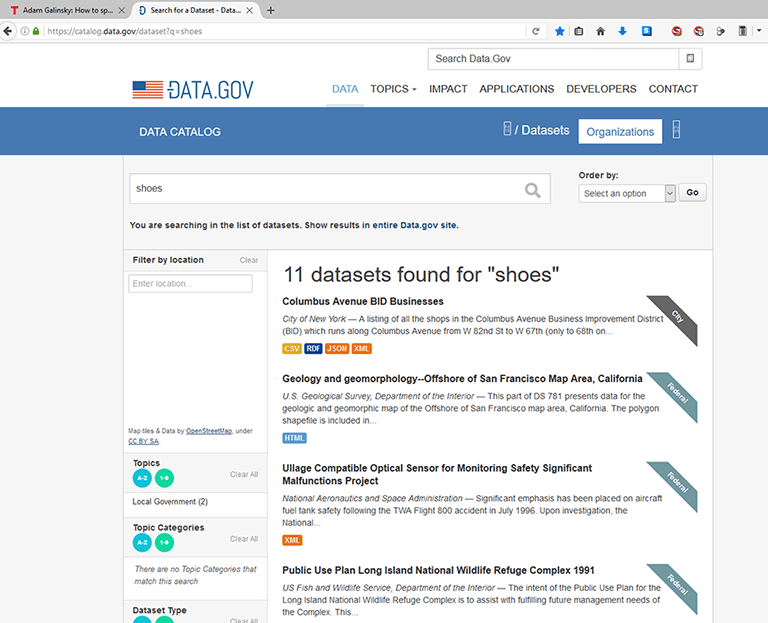Sort Topics by count with 1-9 icon

pos(165,478)
